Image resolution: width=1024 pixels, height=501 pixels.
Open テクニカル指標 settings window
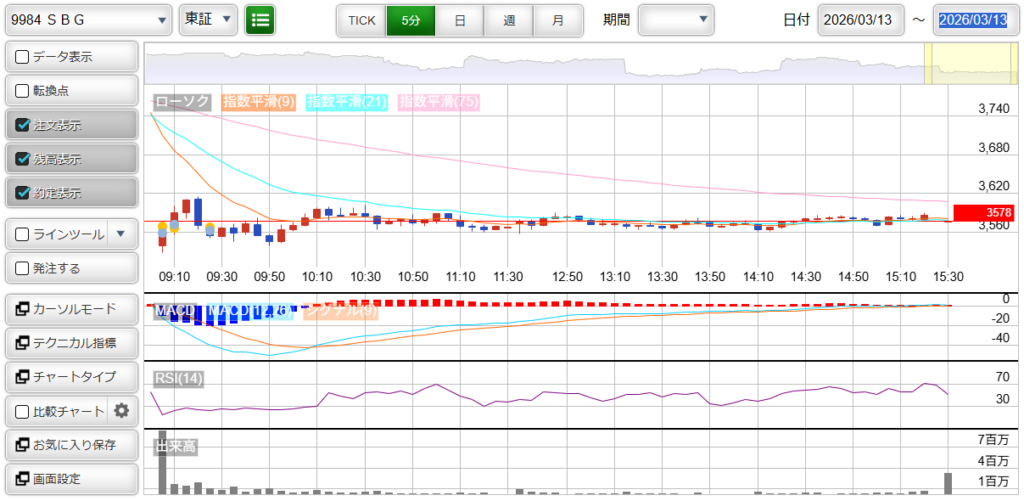70,343
